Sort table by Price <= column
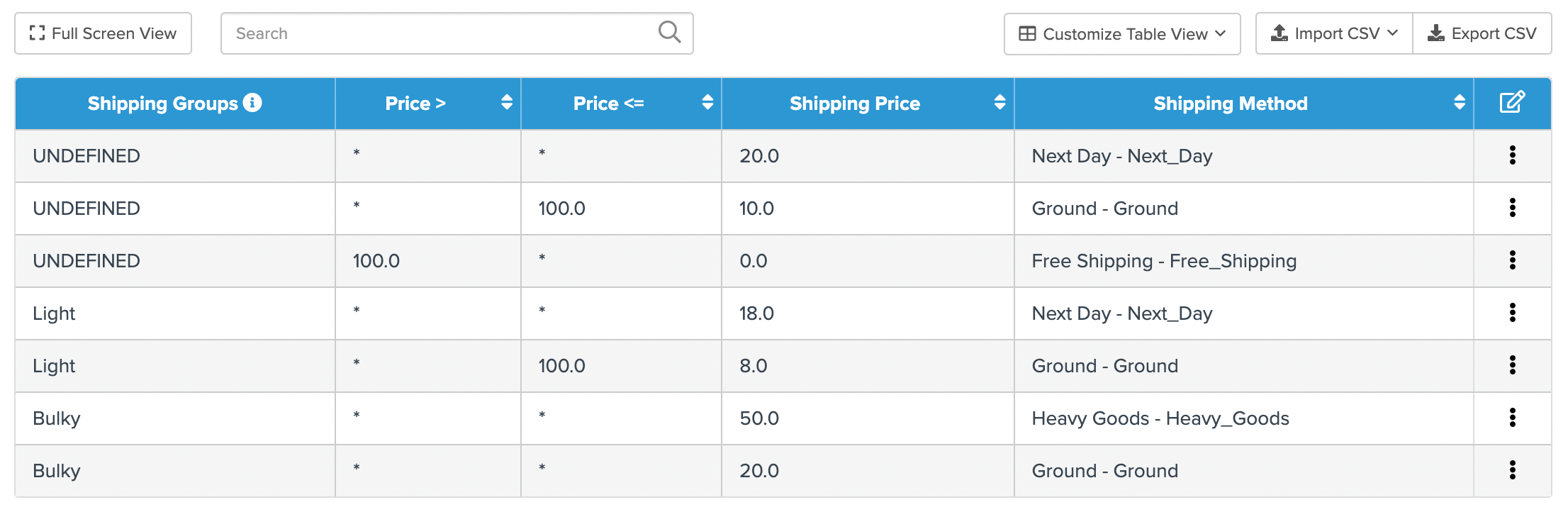Image resolution: width=1568 pixels, height=512 pixels. tap(707, 103)
